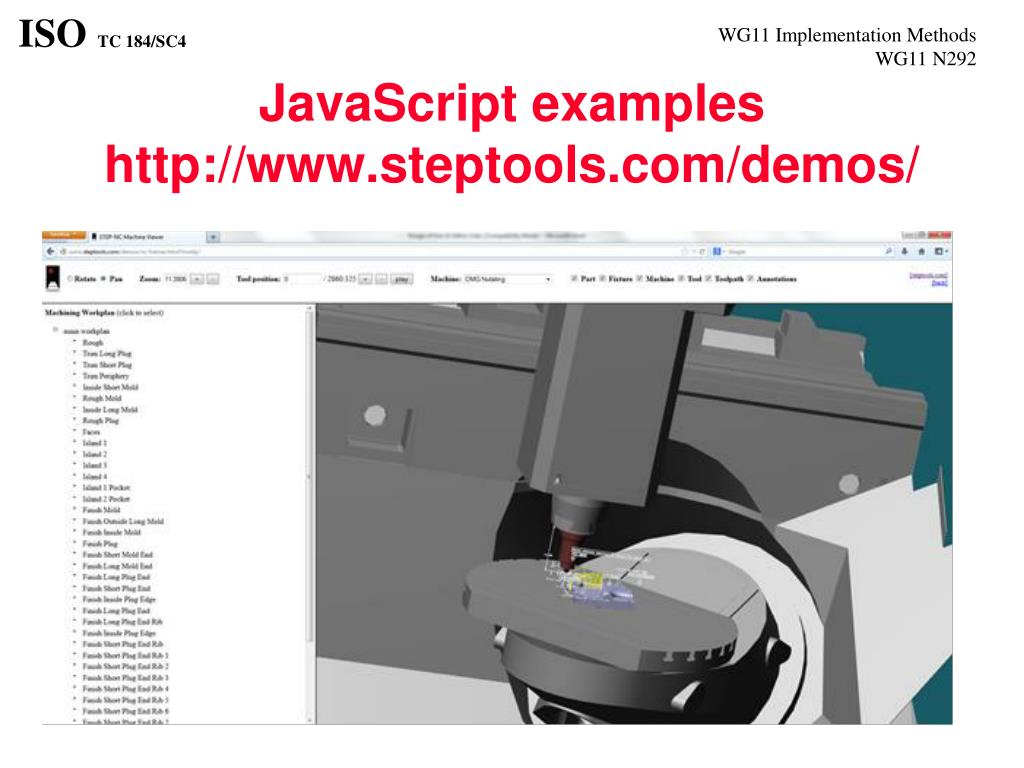Click the browser back arrow button
The height and width of the screenshot is (768, 1024).
click(51, 251)
